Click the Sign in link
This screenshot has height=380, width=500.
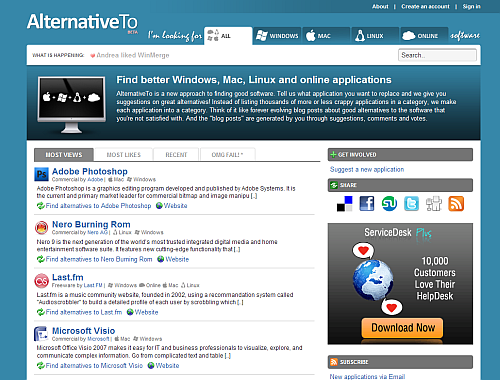point(471,6)
